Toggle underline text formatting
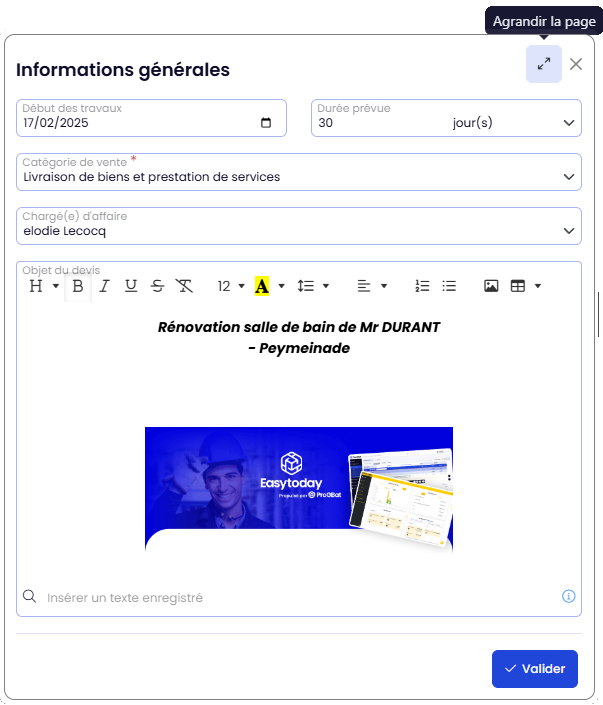 [131, 286]
